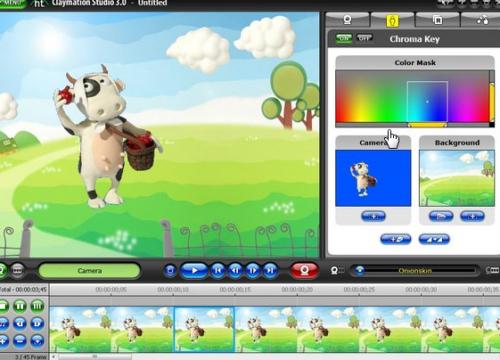Delete the frame with the trash icon
The width and height of the screenshot is (500, 360).
click(170, 270)
